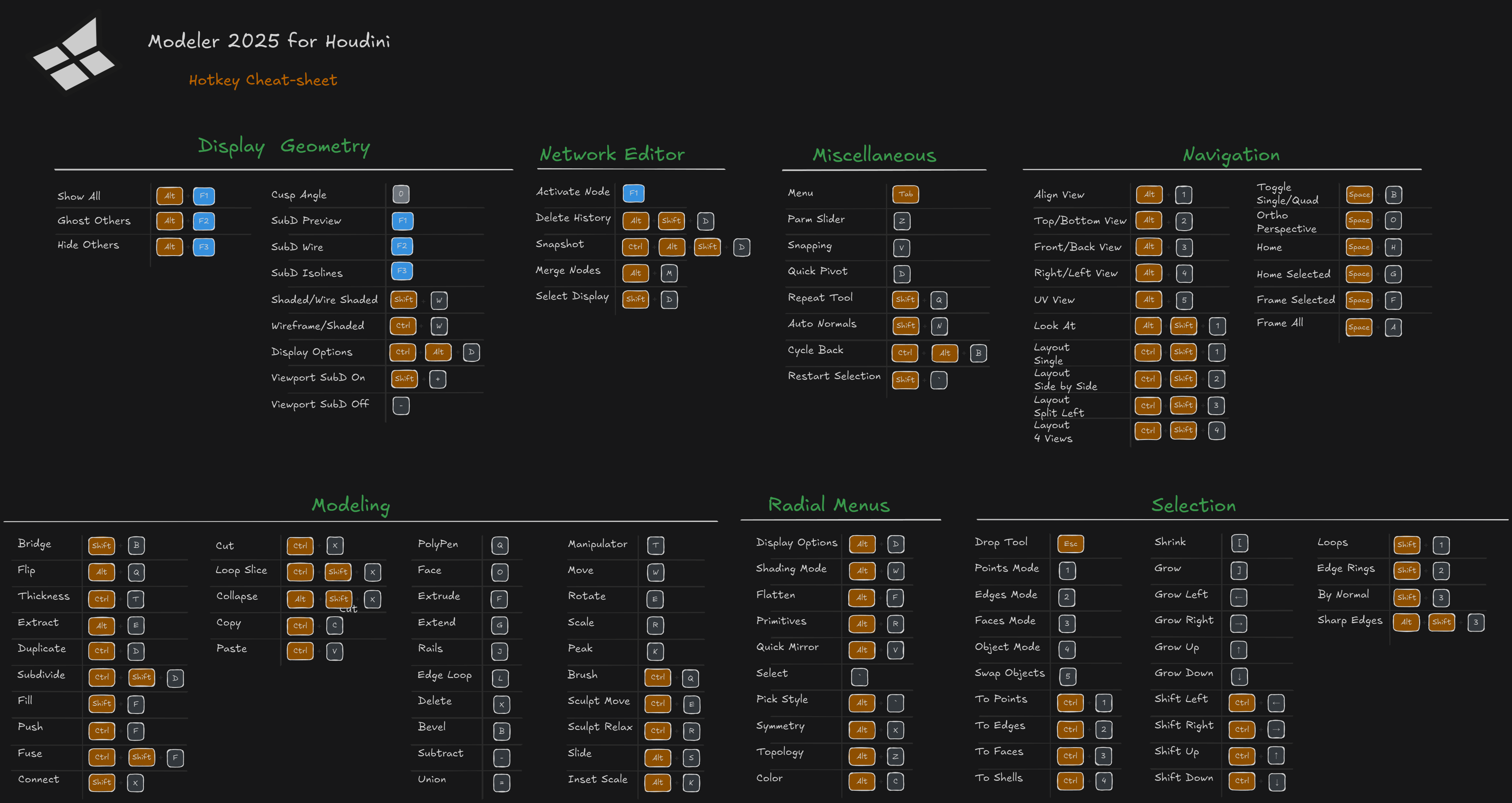Click the Parm Slider entry under Miscellaneous
This screenshot has height=803, width=1512.
816,219
